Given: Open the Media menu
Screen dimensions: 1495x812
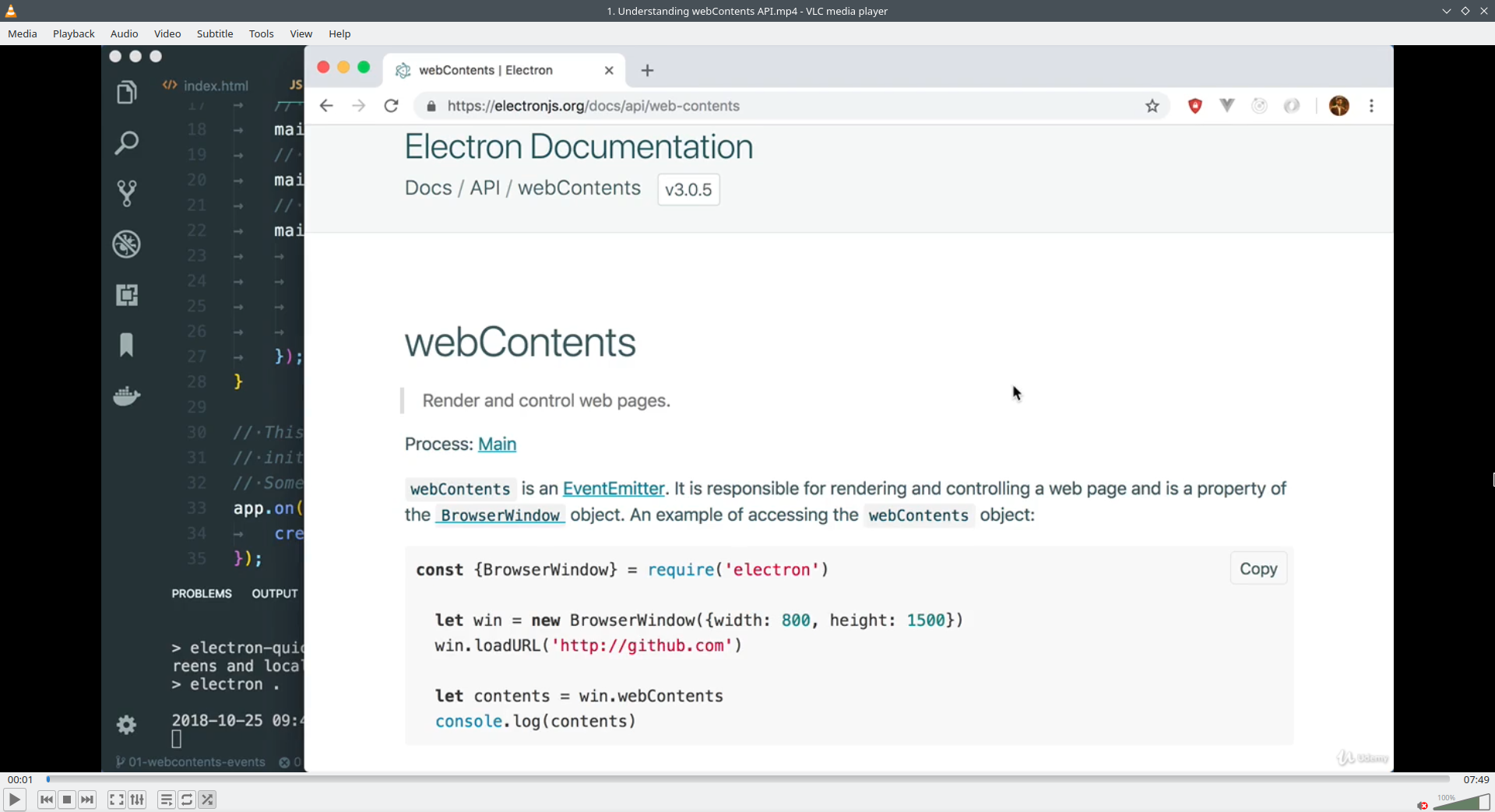Looking at the screenshot, I should pyautogui.click(x=23, y=33).
